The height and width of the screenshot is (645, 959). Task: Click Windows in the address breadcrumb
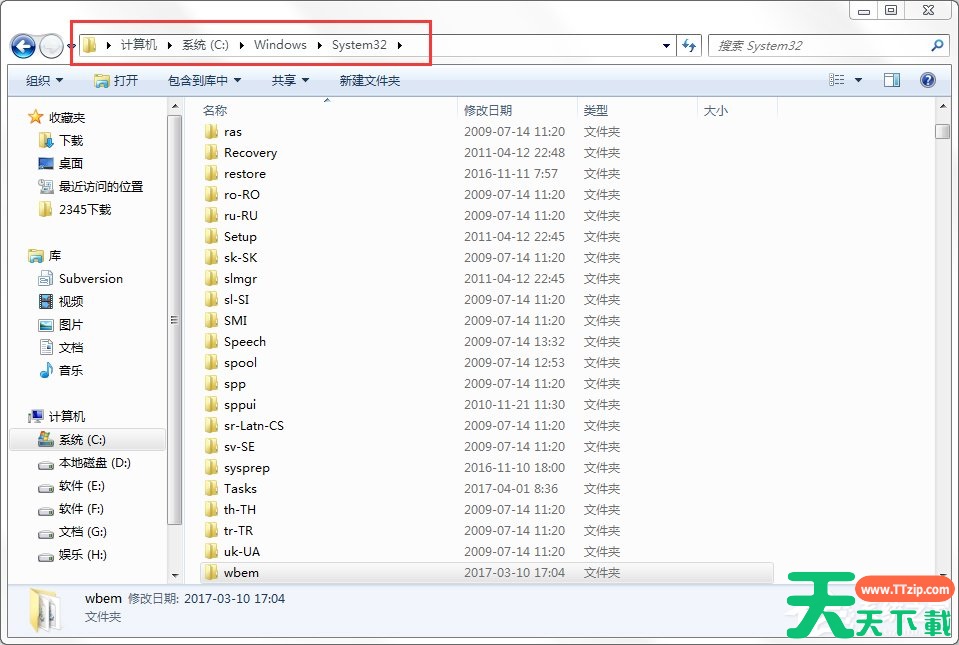(x=280, y=45)
